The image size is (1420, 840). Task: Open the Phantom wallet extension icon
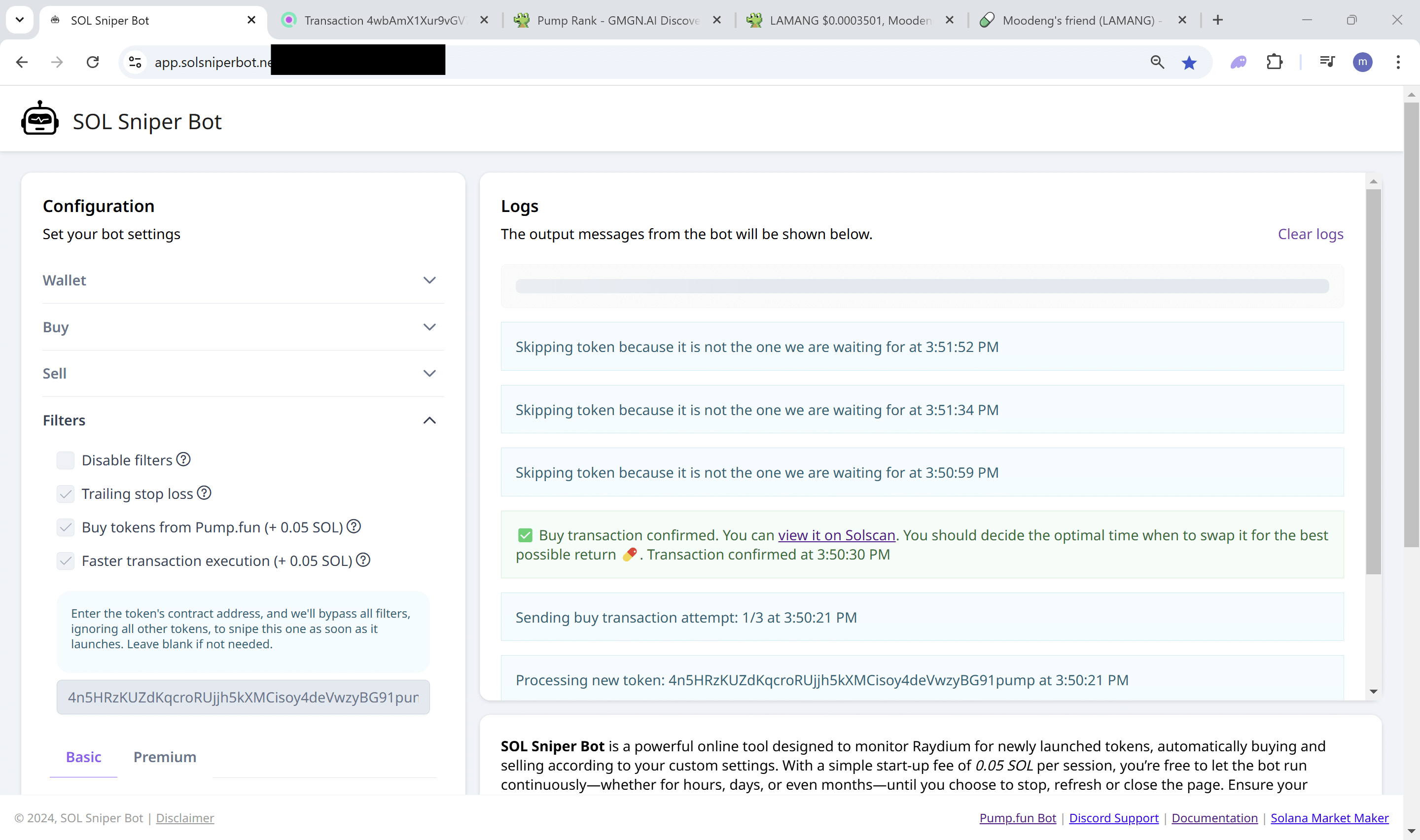point(1239,62)
